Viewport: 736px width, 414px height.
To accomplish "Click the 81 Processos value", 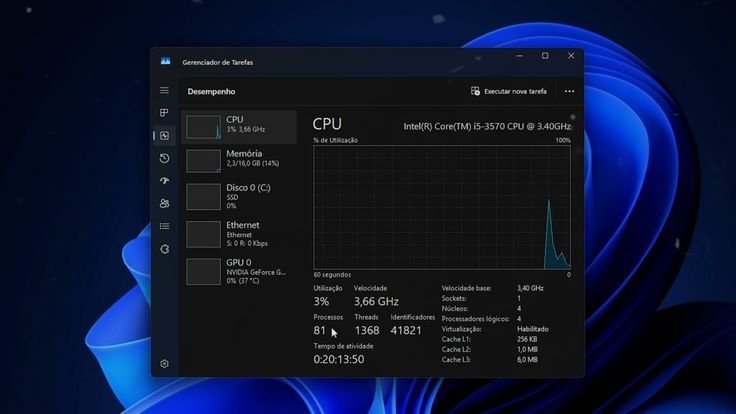I will (320, 330).
